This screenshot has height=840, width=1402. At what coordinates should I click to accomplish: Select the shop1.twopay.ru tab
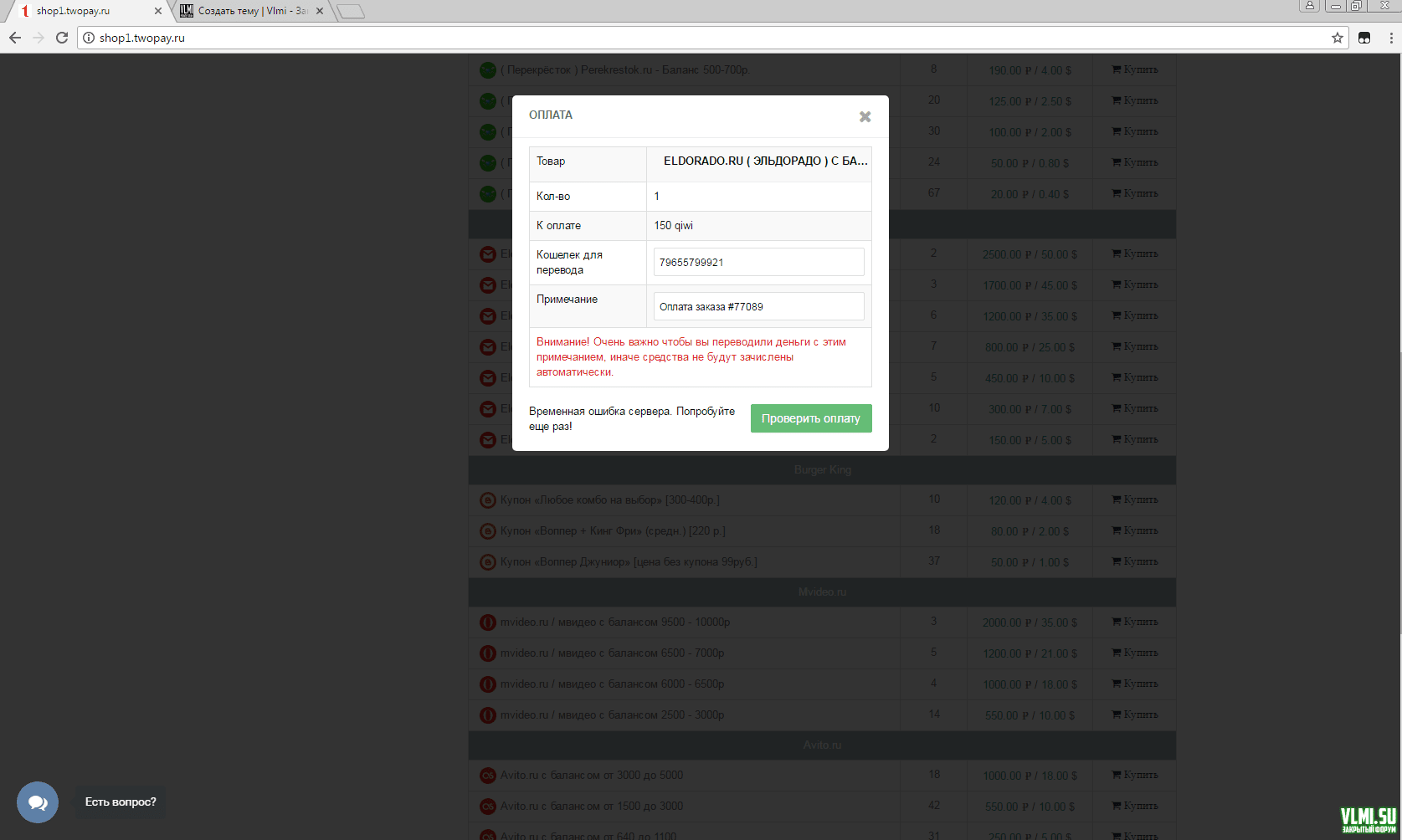click(x=84, y=11)
